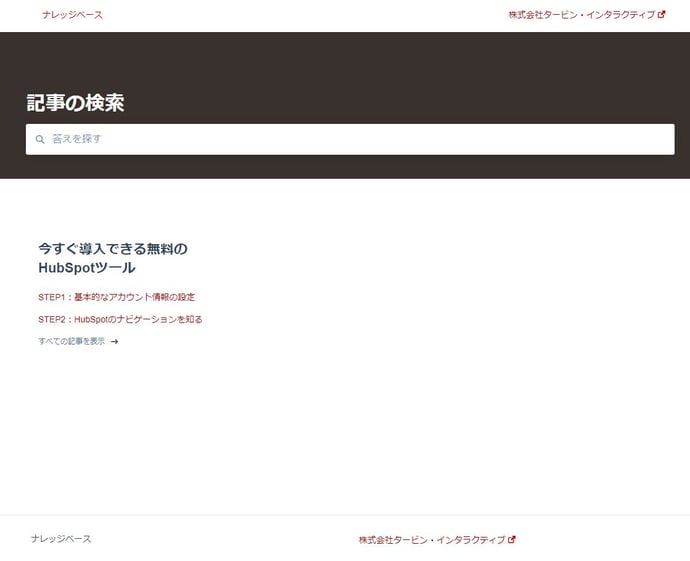Screen dimensions: 690x561
Task: Open ナレッジベース link in top header
Action: click(x=72, y=15)
